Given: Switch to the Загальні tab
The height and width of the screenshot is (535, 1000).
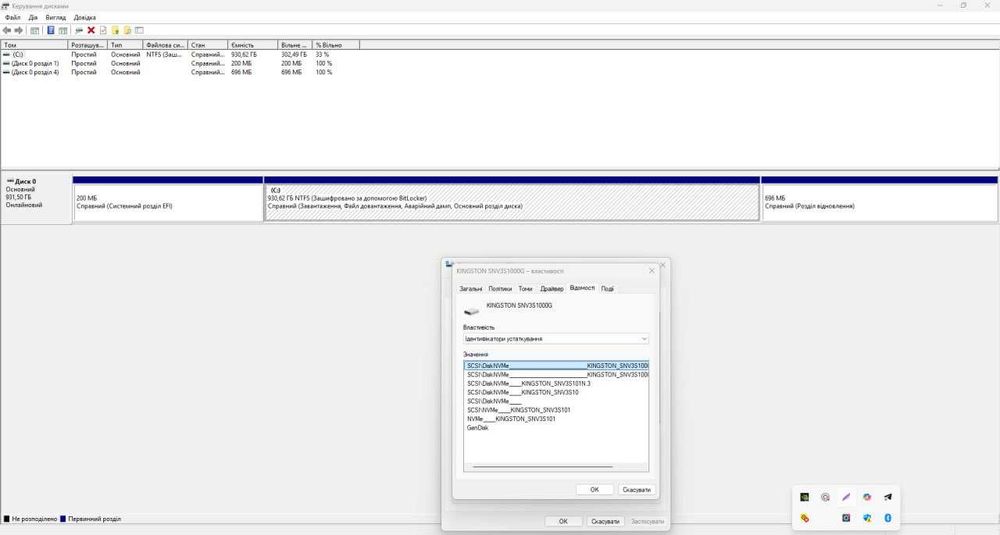Looking at the screenshot, I should click(471, 289).
